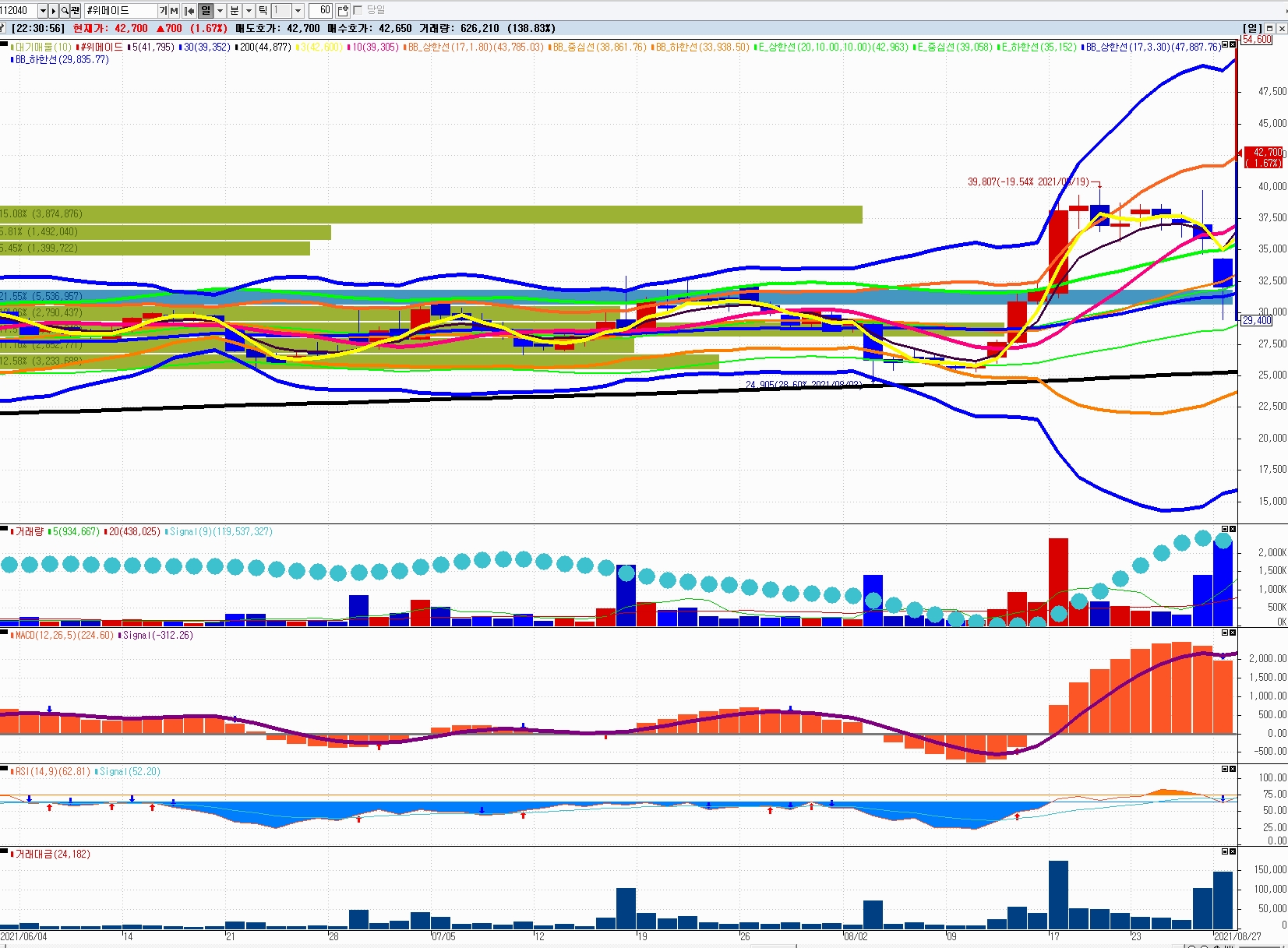Click the bar count field showing 60

[x=321, y=10]
